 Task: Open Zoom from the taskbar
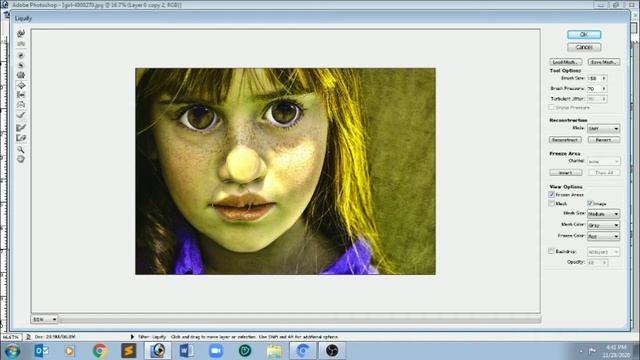click(x=216, y=351)
